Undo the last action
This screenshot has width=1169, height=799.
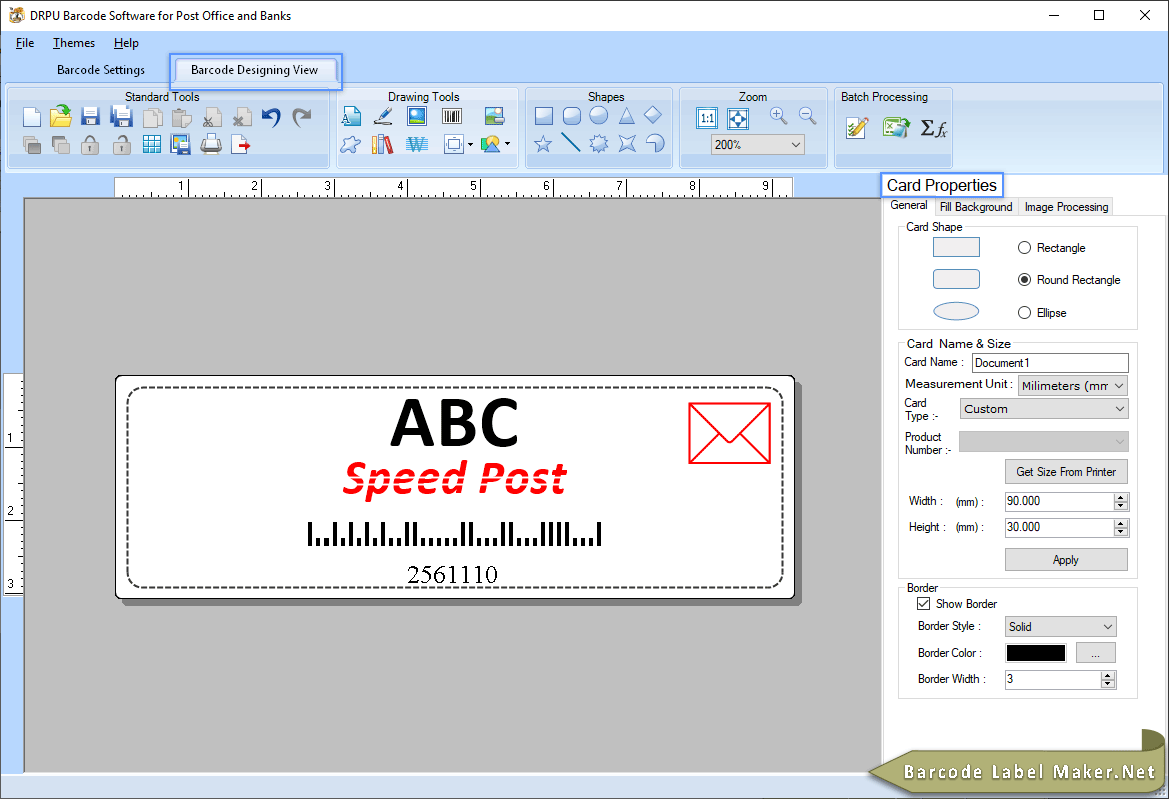pos(271,117)
